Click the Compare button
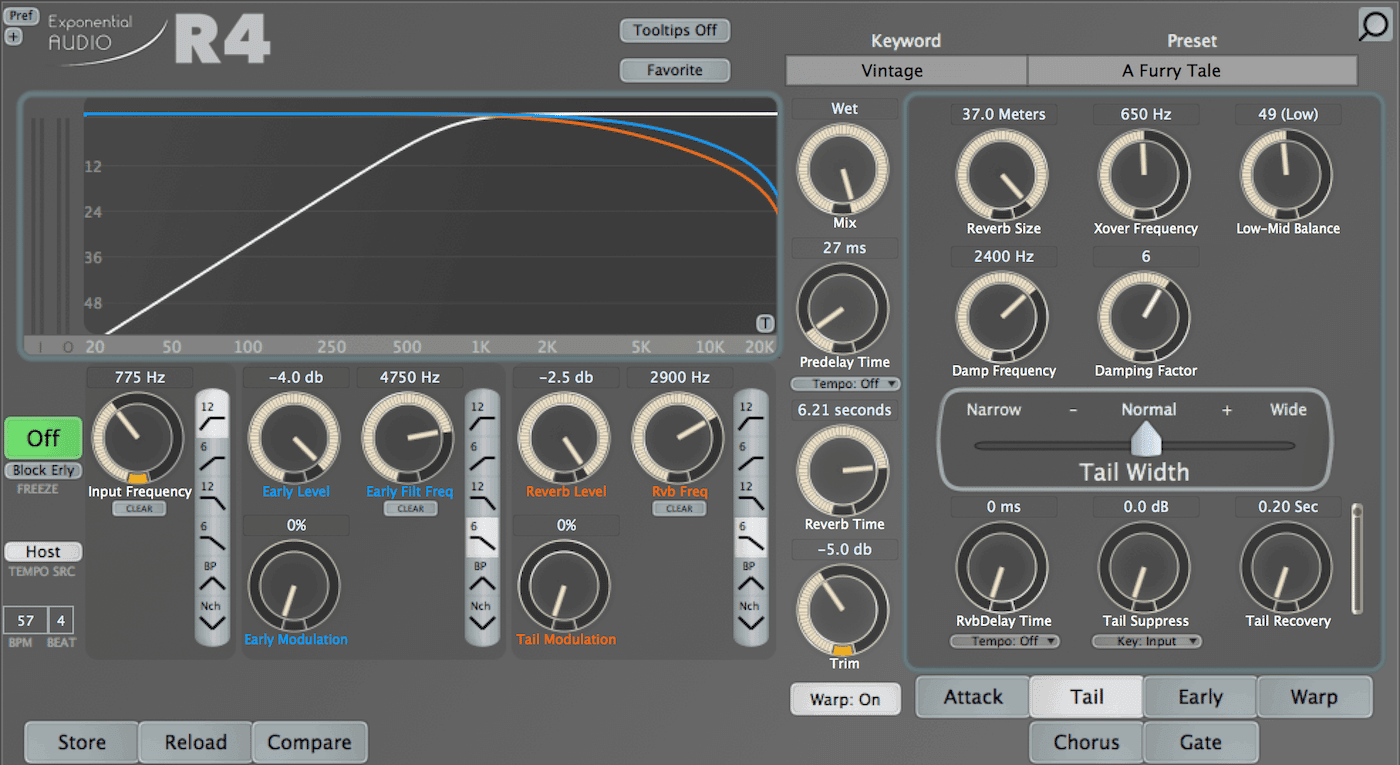 309,742
